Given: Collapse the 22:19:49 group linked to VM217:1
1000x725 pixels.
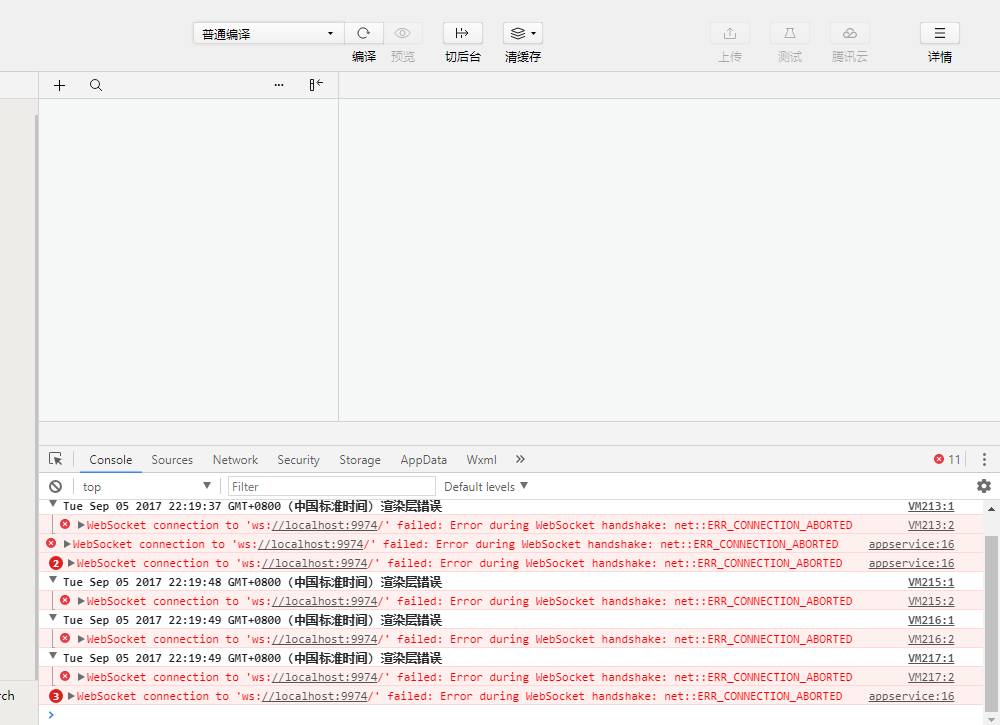Looking at the screenshot, I should (x=54, y=656).
